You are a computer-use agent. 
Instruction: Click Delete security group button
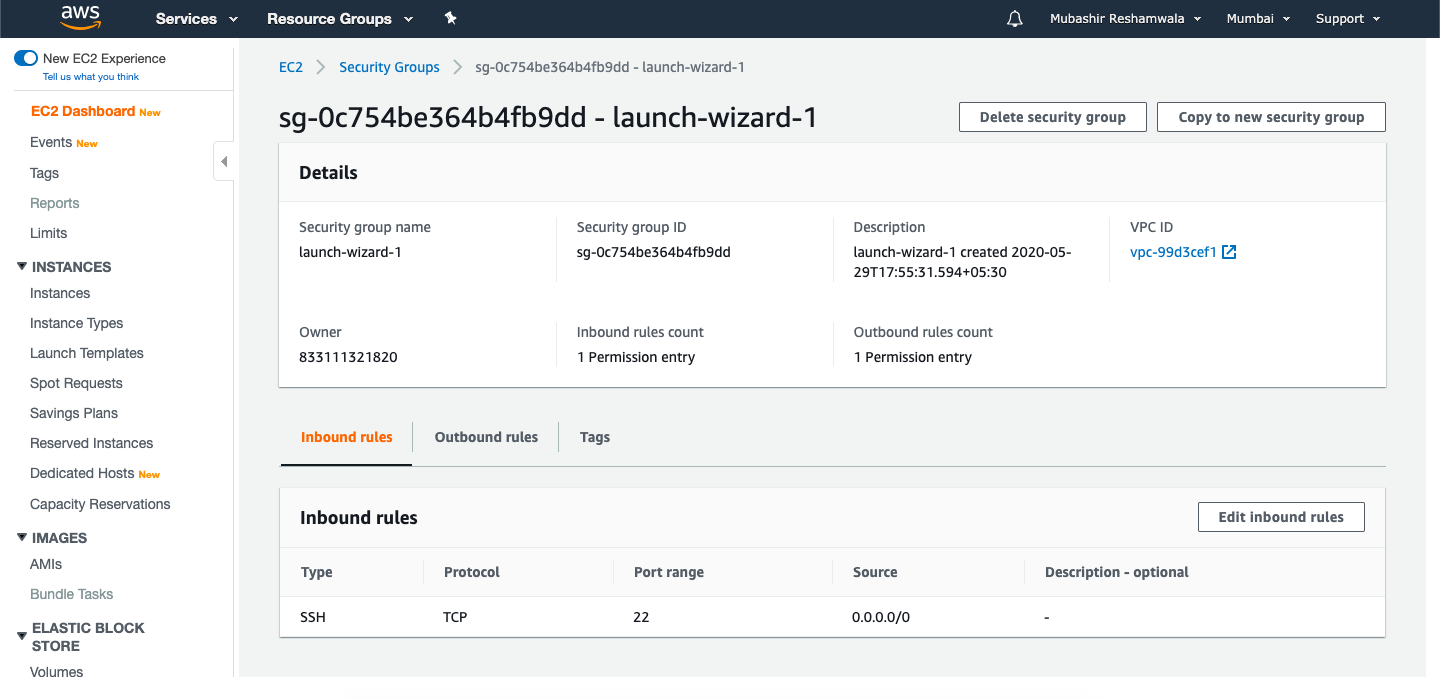(x=1053, y=117)
